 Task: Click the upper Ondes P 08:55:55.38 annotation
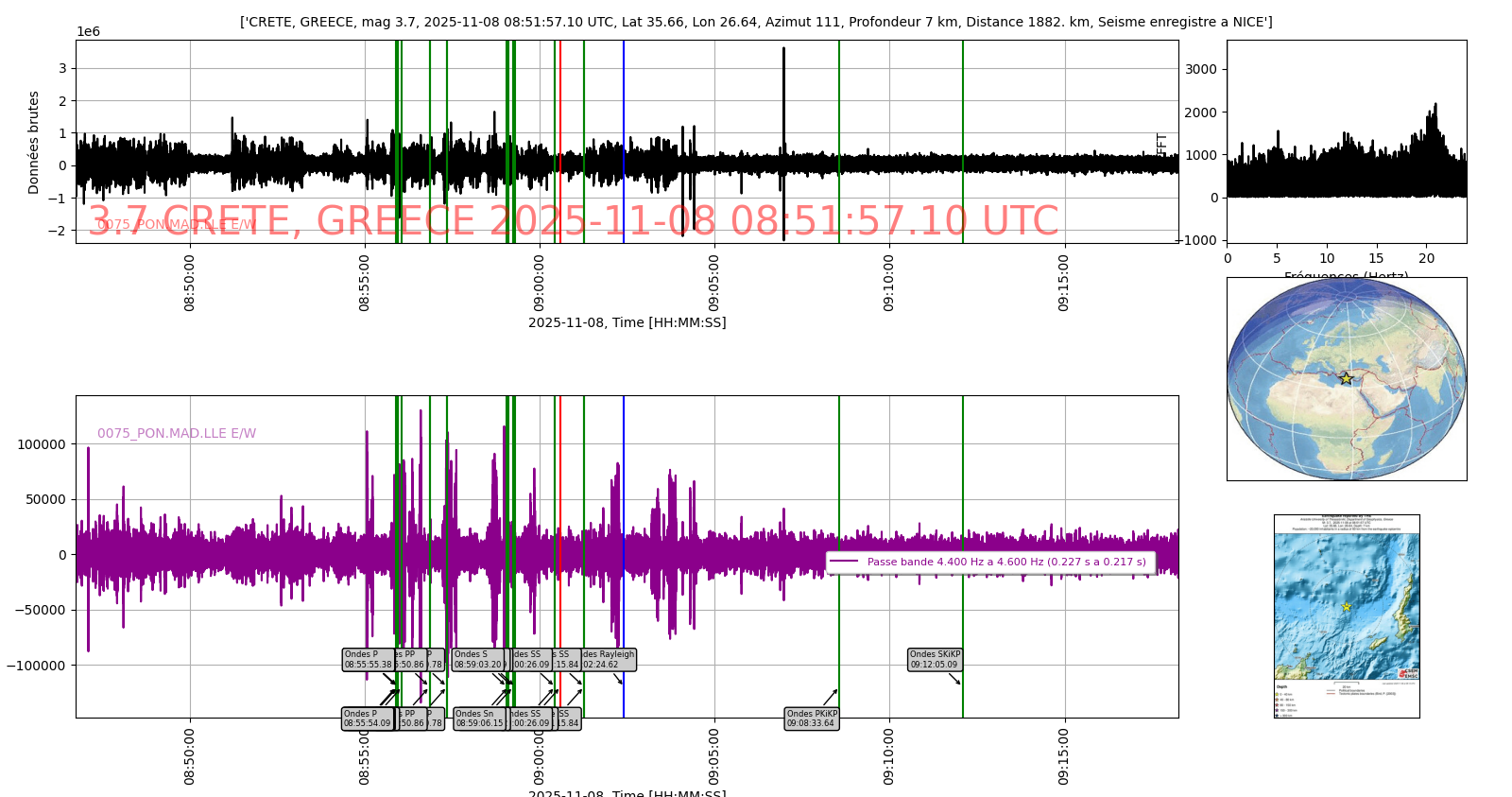pyautogui.click(x=368, y=659)
